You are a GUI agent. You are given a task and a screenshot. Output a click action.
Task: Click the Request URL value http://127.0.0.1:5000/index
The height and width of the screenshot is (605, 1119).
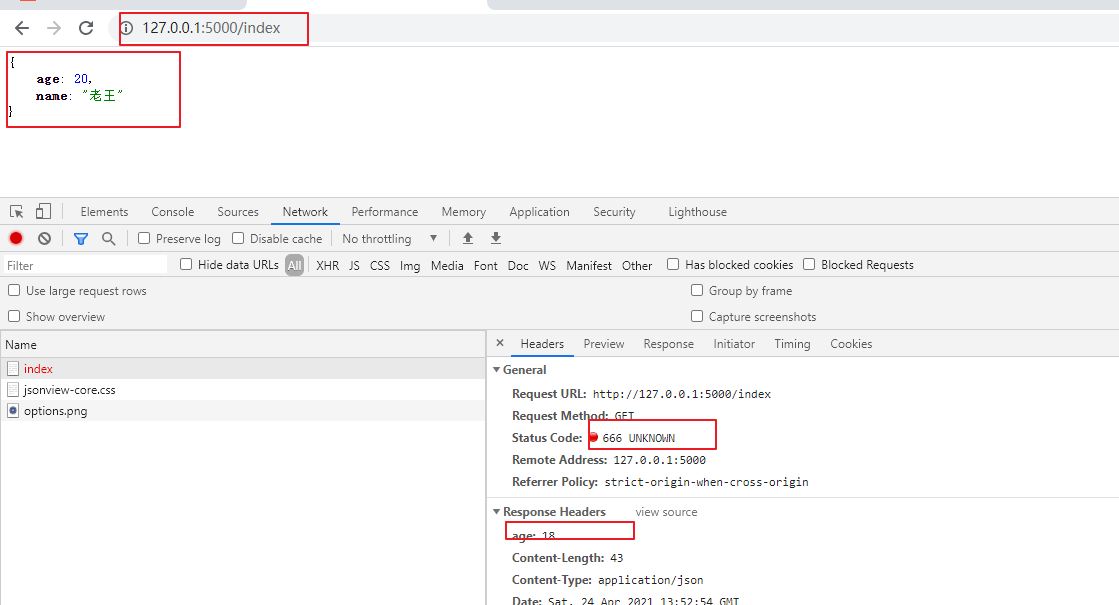click(682, 394)
